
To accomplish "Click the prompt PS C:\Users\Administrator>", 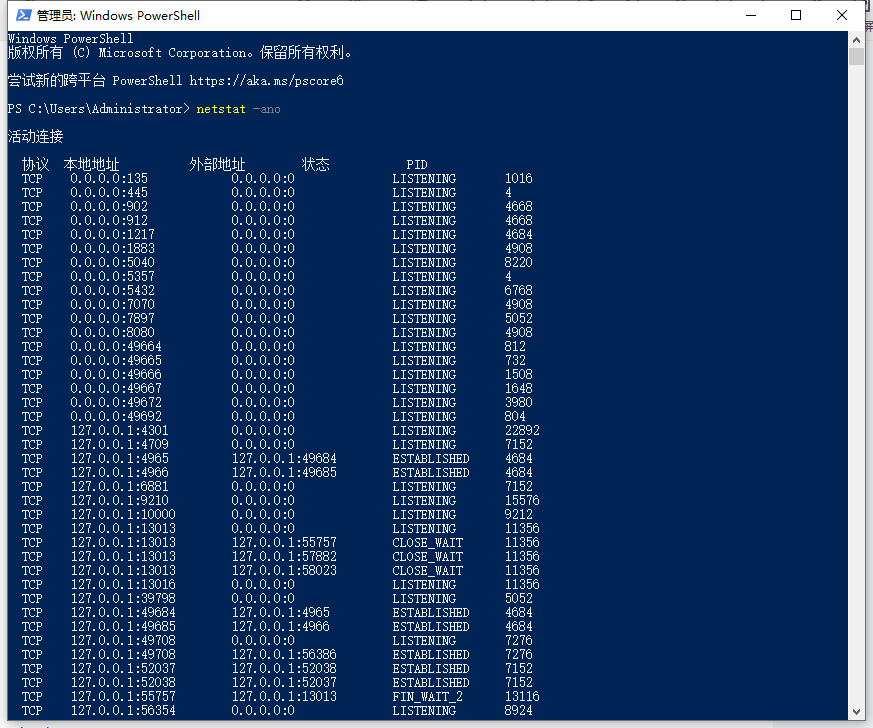I will click(99, 109).
